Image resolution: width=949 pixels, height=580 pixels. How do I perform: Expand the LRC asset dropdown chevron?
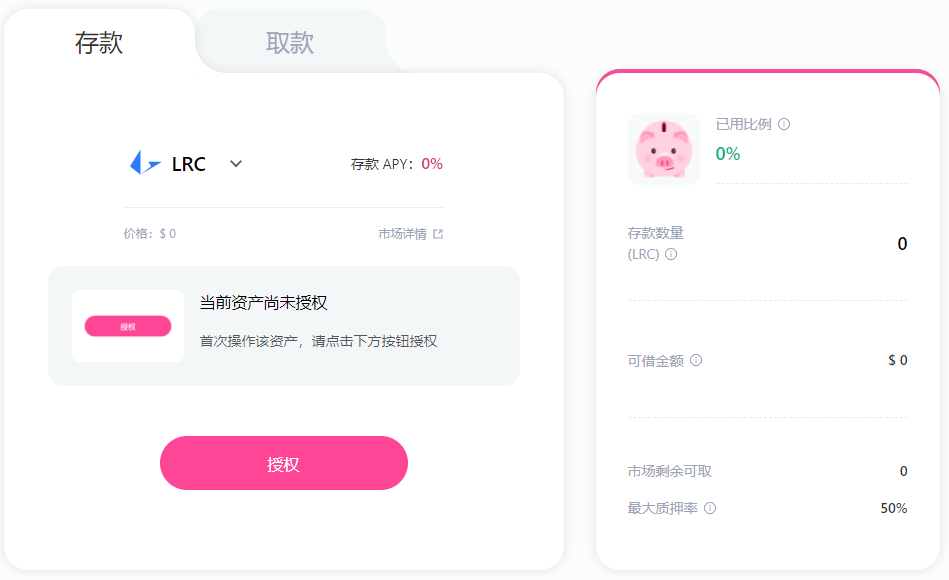236,164
